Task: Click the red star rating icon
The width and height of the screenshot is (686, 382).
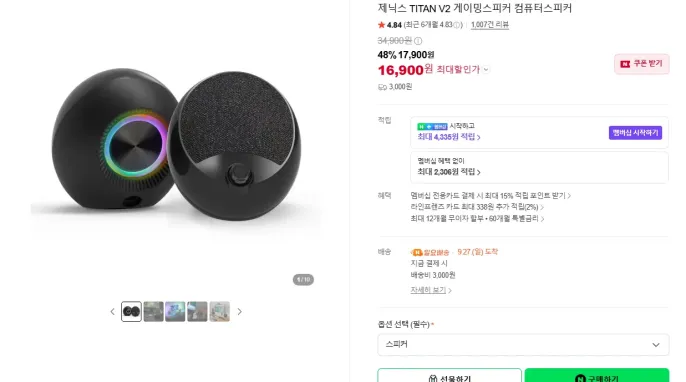Action: click(382, 25)
